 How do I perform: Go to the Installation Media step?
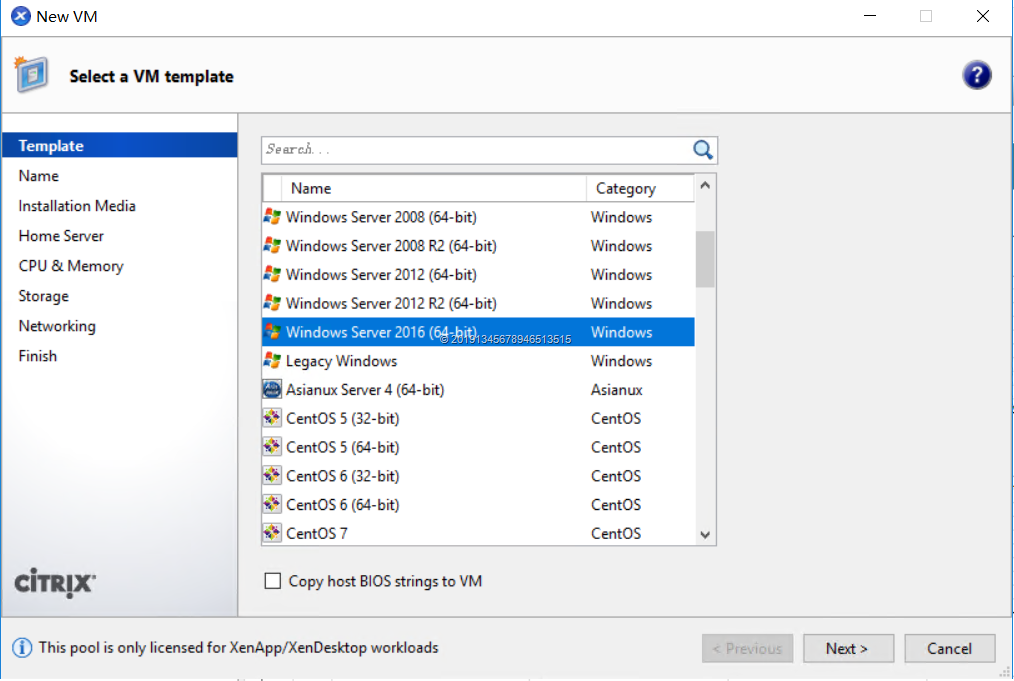coord(77,206)
